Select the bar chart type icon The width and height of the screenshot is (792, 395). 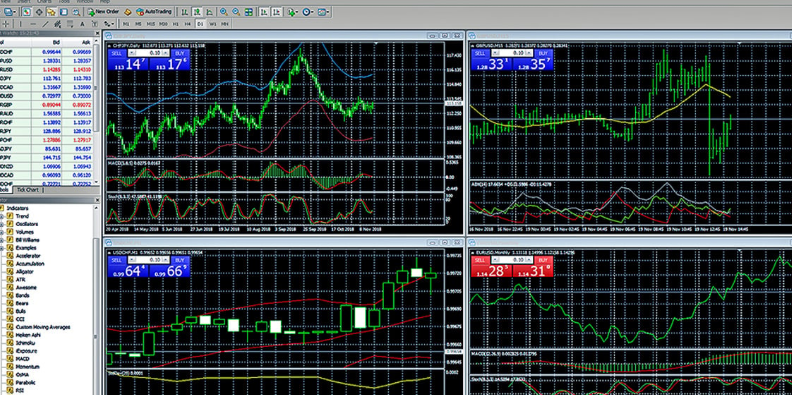click(x=185, y=12)
